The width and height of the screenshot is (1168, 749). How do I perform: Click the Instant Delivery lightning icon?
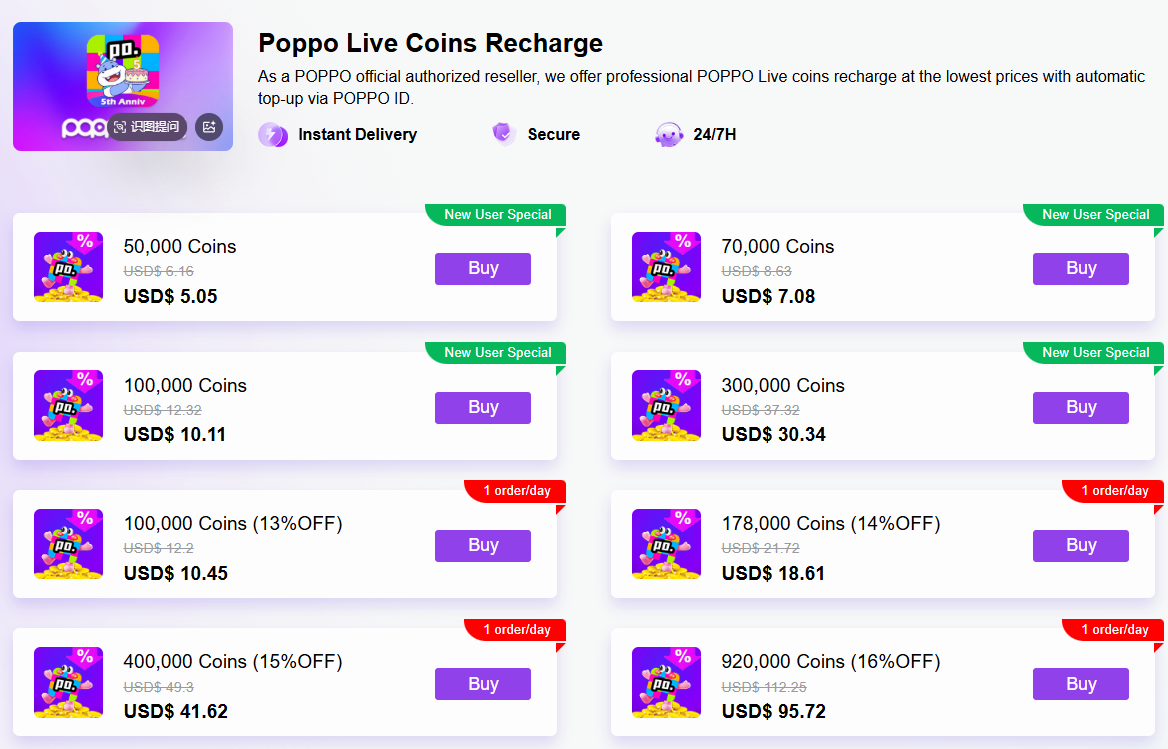[x=273, y=135]
